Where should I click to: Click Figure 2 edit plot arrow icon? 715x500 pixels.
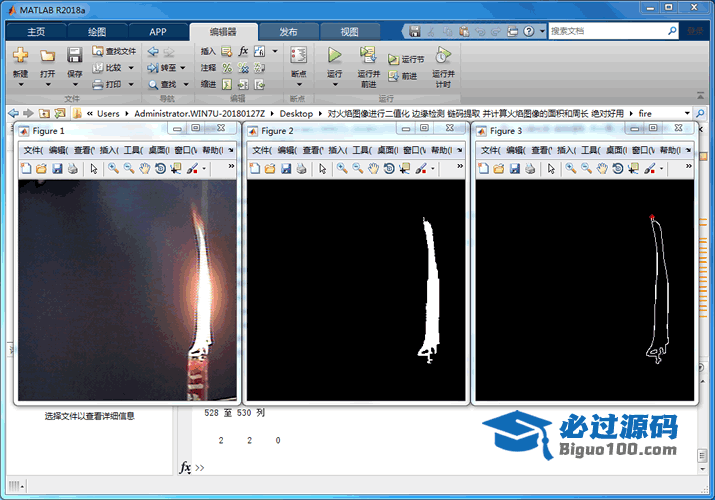tap(322, 169)
